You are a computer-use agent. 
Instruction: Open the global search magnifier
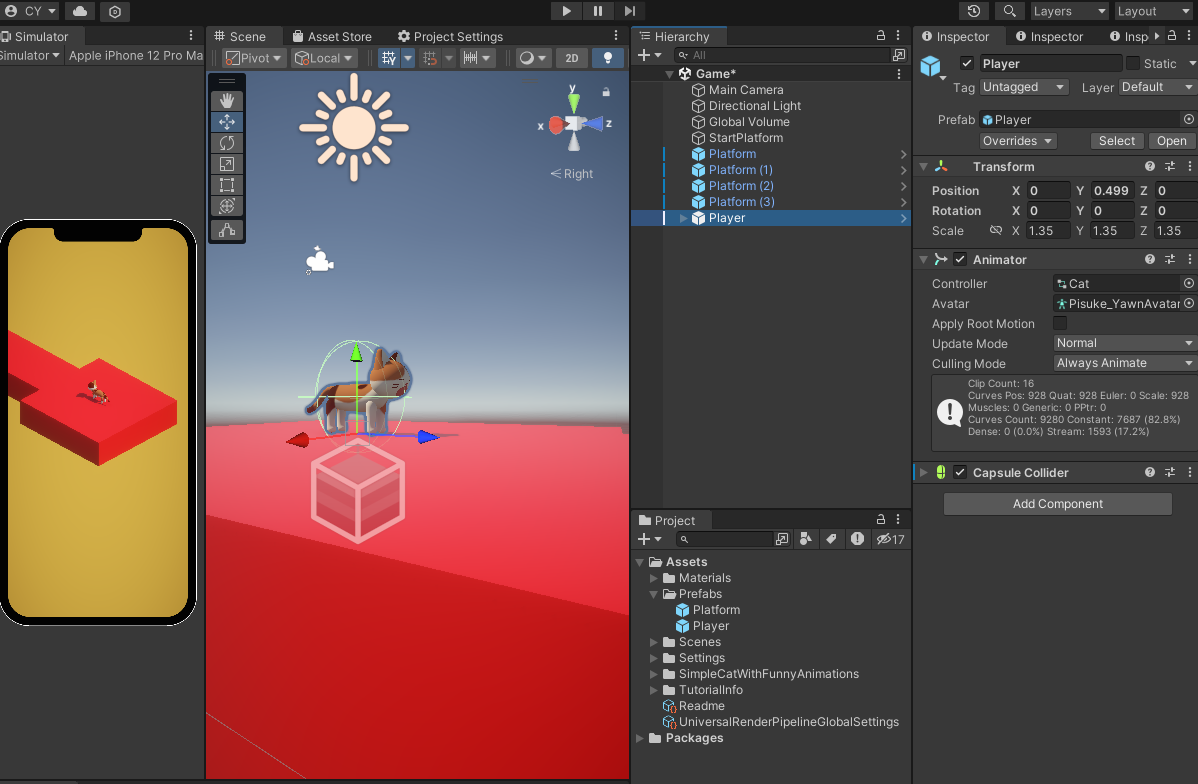pos(1009,11)
